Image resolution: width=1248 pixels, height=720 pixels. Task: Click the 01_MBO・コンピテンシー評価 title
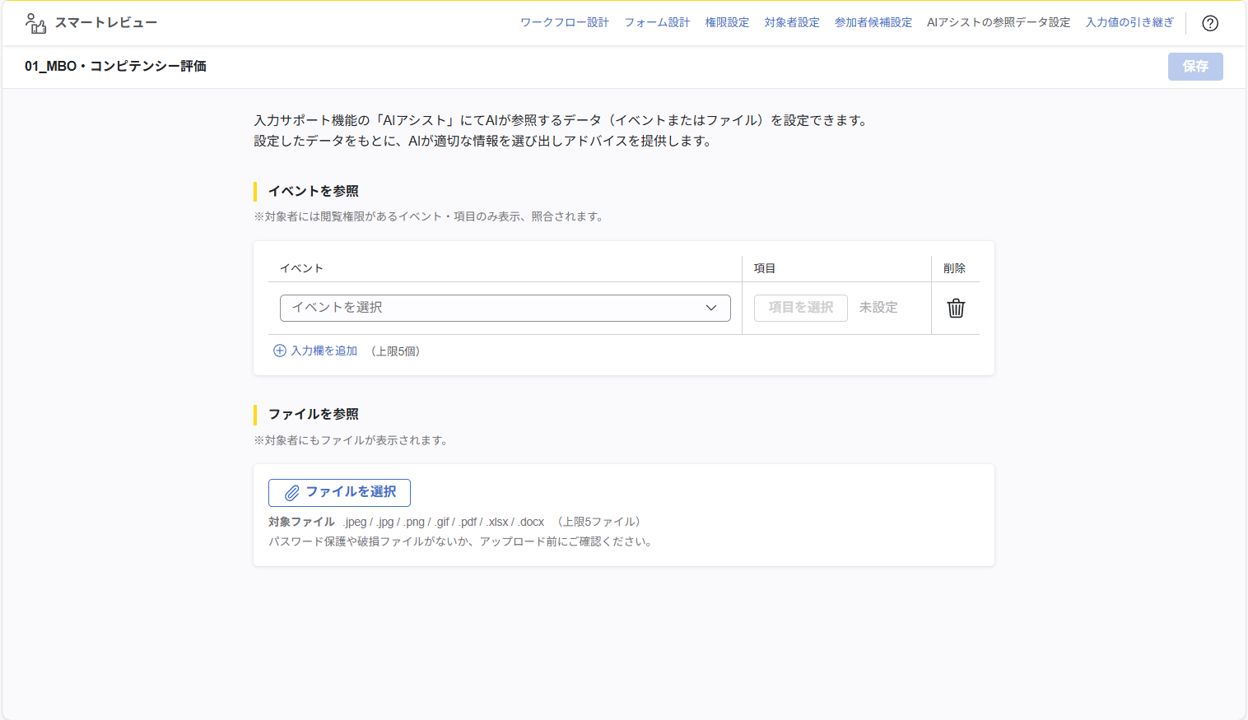coord(116,67)
